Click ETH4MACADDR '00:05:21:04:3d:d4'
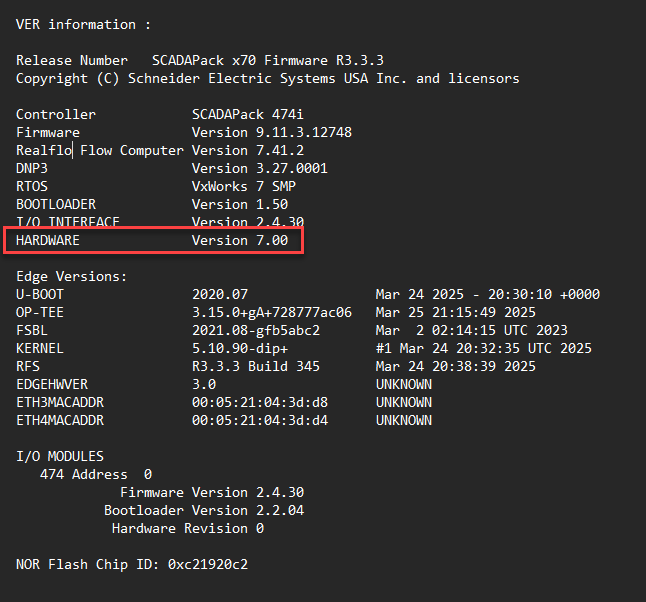This screenshot has width=646, height=602. 260,420
